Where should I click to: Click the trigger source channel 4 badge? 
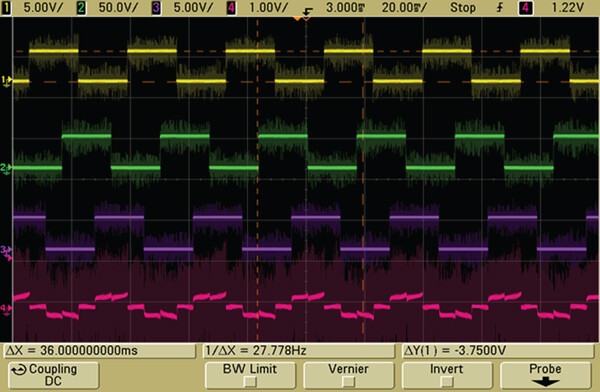pos(526,8)
